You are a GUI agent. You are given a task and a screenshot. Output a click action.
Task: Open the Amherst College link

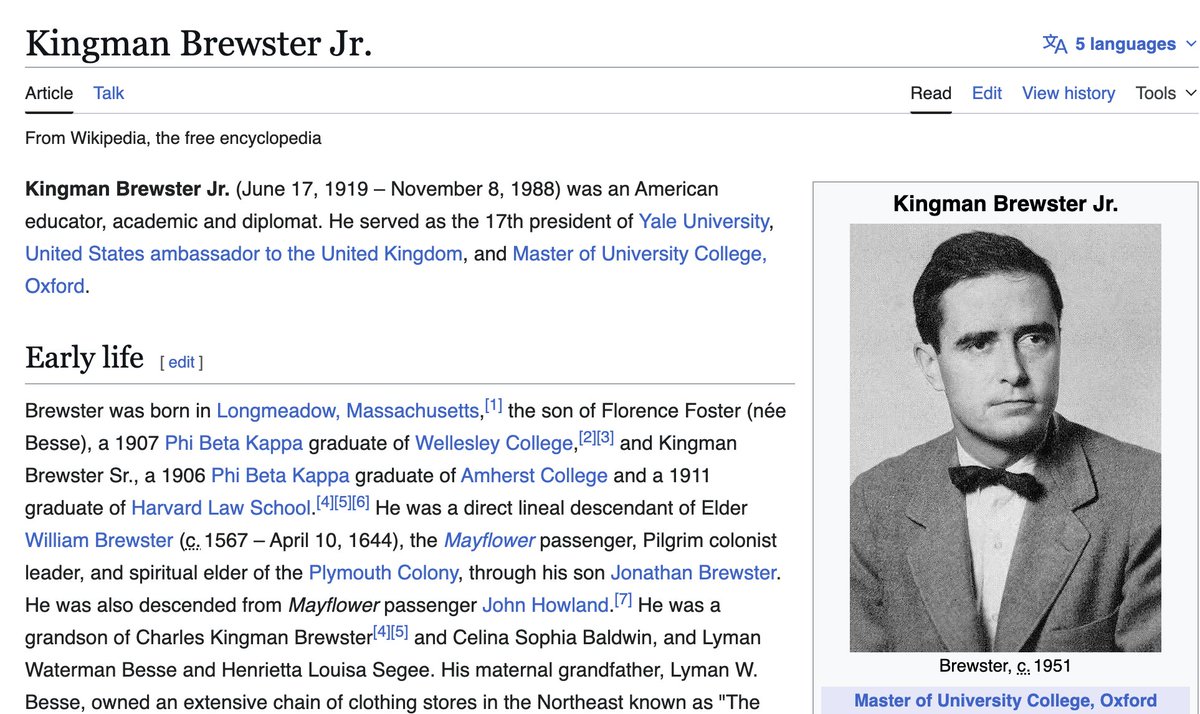pos(535,475)
